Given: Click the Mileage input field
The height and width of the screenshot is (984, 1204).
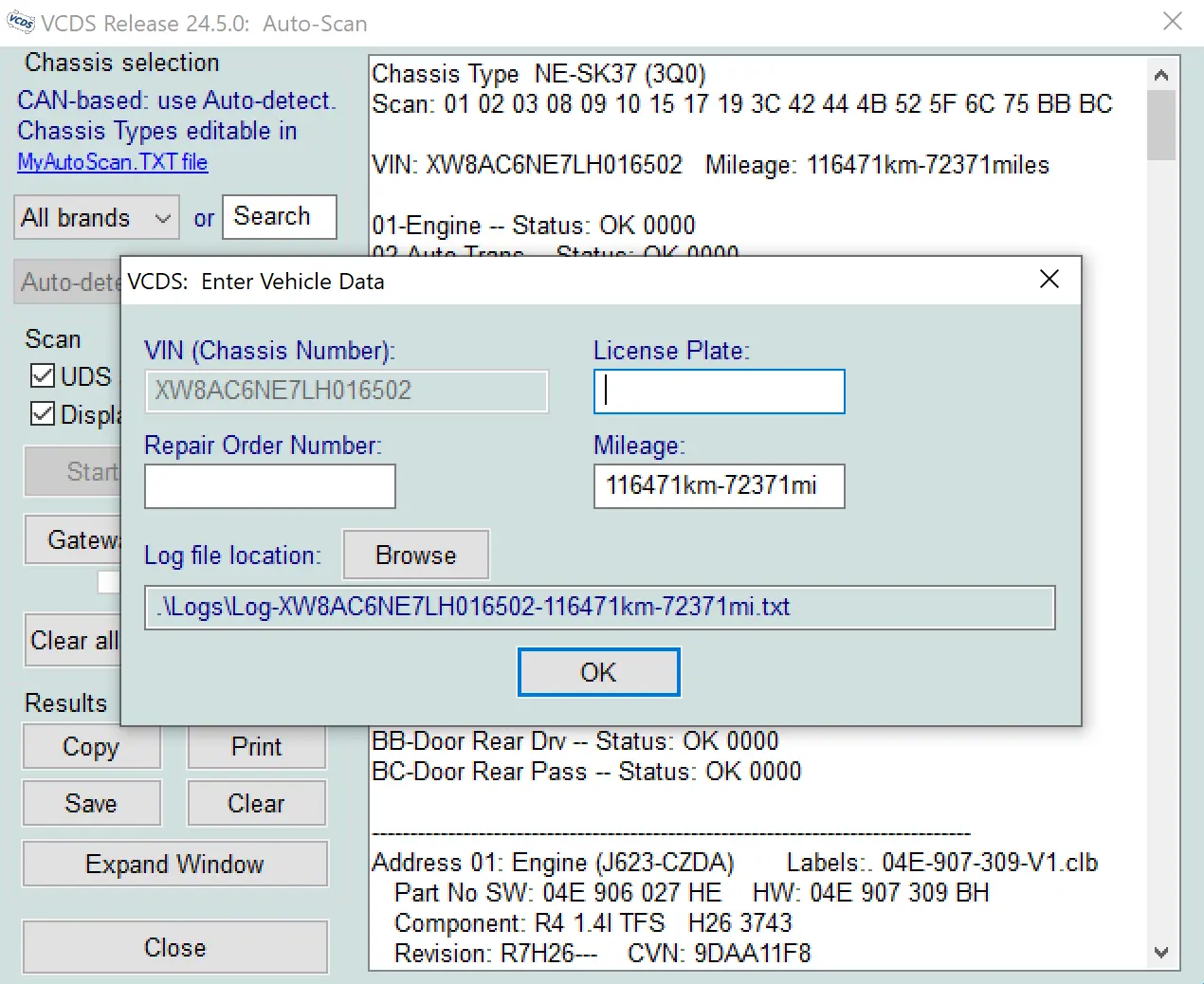Looking at the screenshot, I should tap(719, 486).
